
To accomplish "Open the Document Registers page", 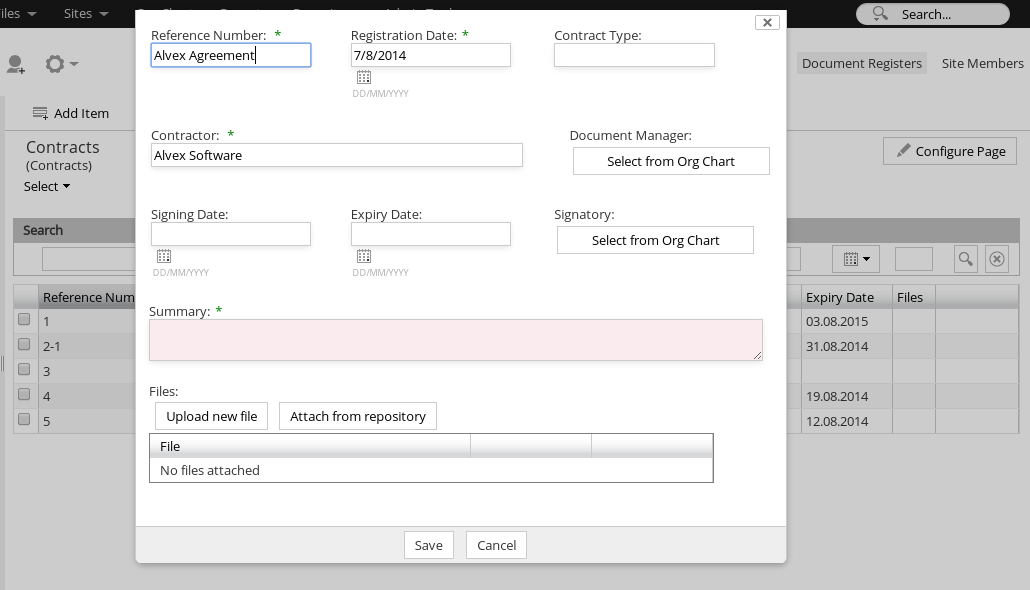I will (x=861, y=63).
